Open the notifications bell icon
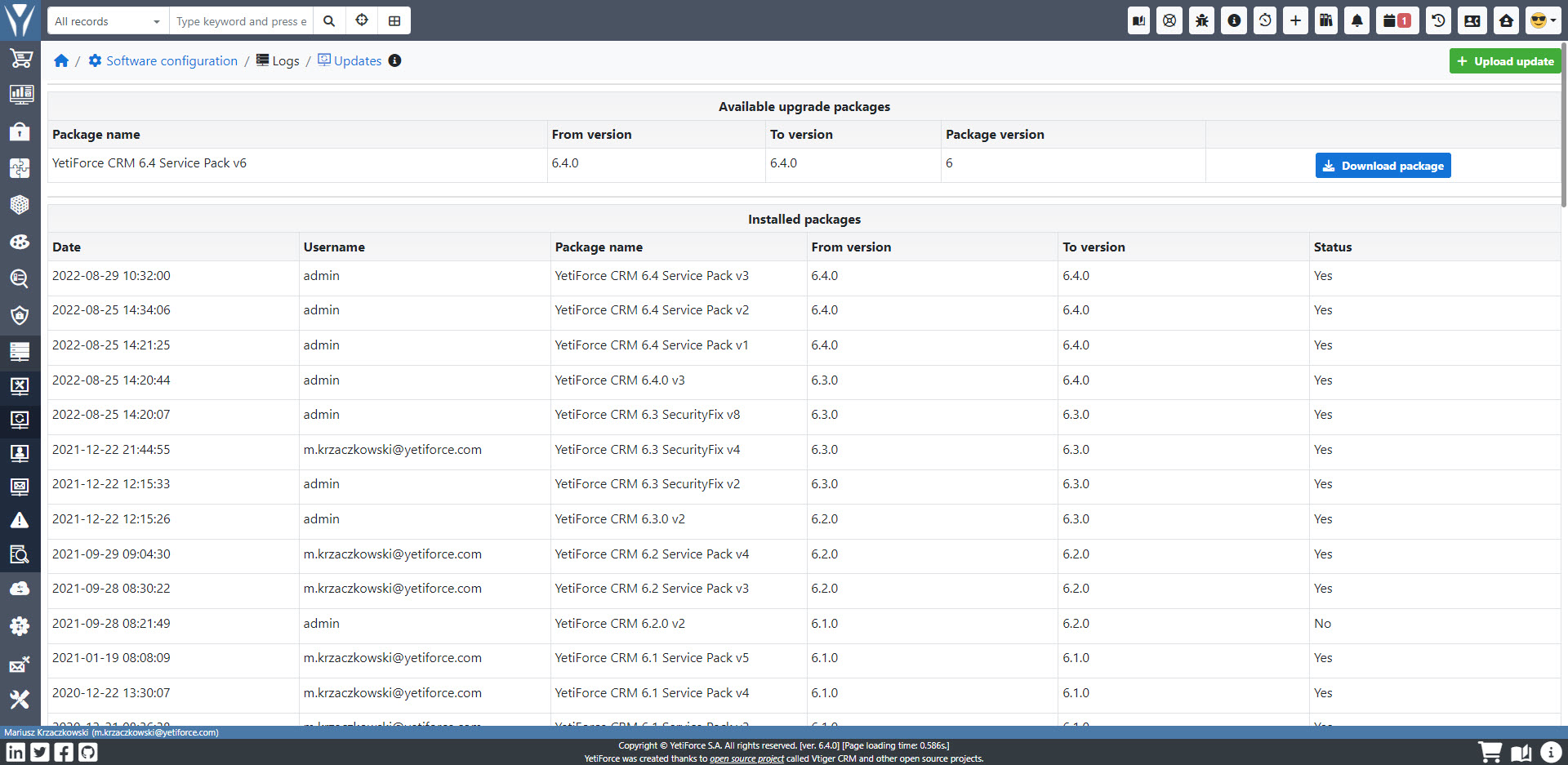Viewport: 1568px width, 765px height. [1357, 20]
